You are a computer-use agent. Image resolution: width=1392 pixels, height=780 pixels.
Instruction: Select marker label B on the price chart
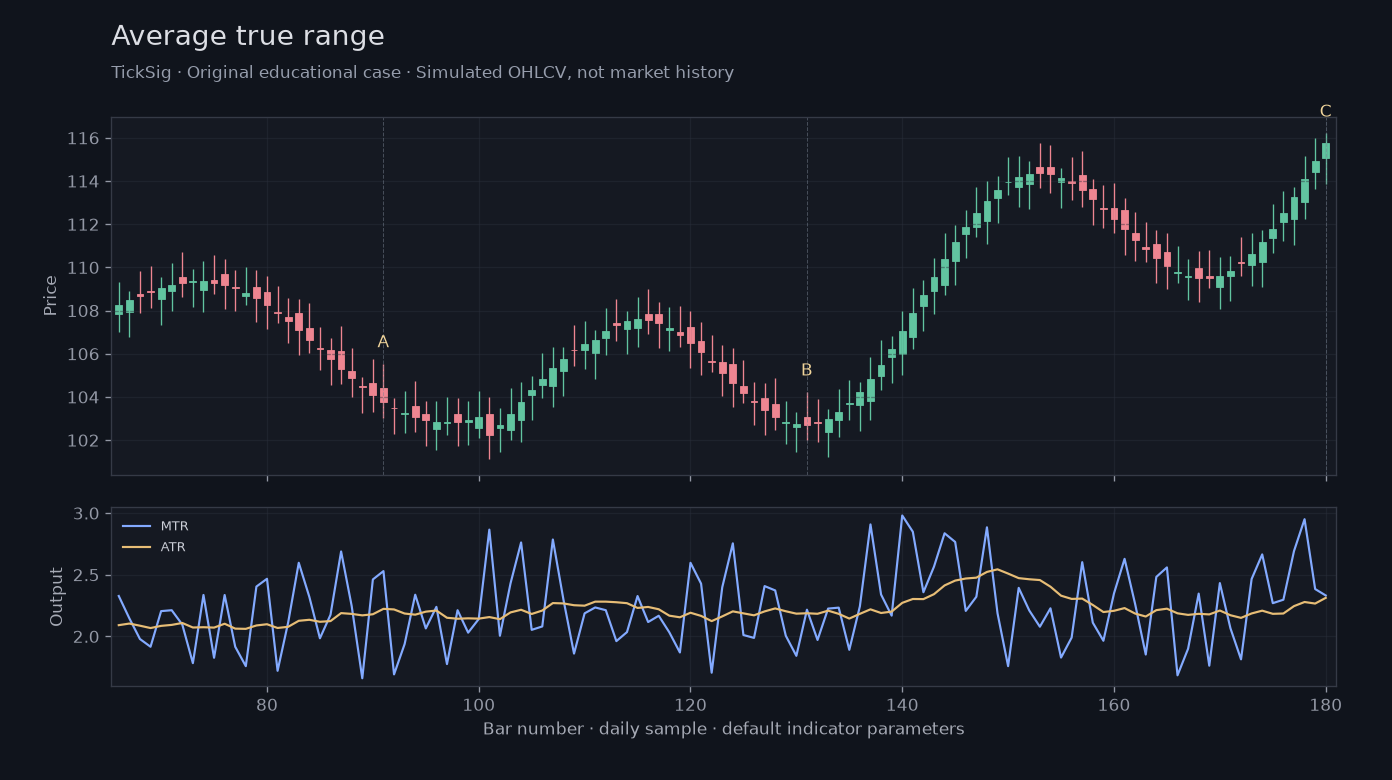point(807,370)
